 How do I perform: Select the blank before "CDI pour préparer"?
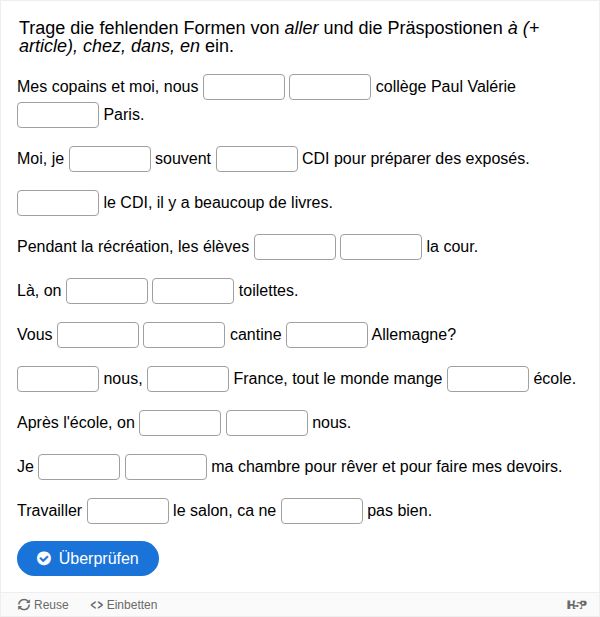coord(257,159)
